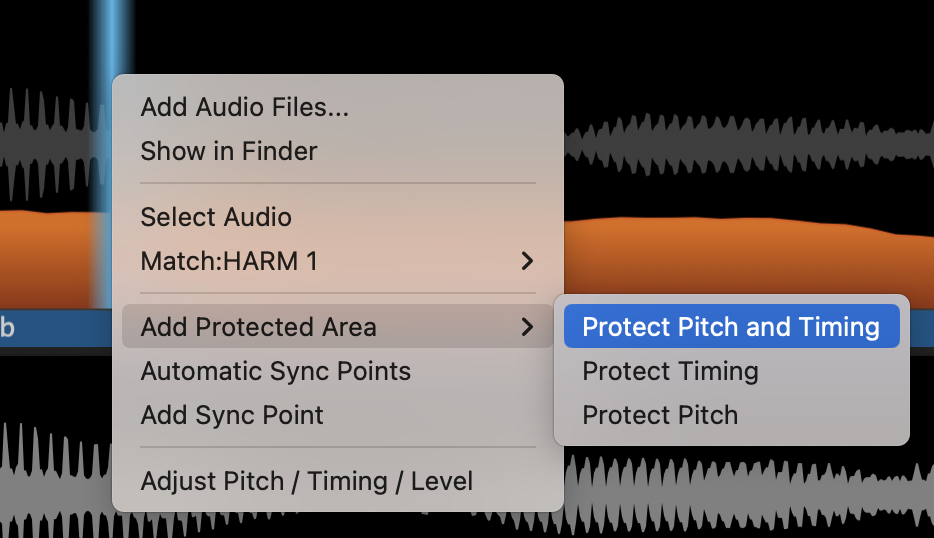Image resolution: width=934 pixels, height=538 pixels.
Task: Select Protect Pitch and Timing option
Action: [x=730, y=327]
